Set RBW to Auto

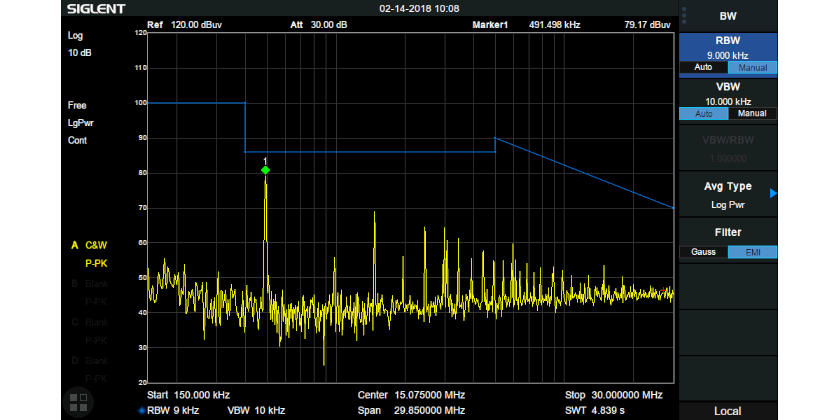click(703, 68)
